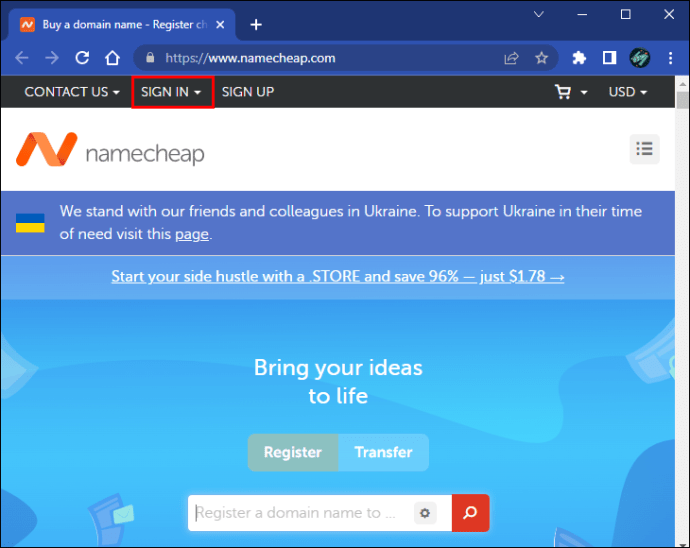Open the USD currency dropdown
This screenshot has height=548, width=690.
(628, 92)
